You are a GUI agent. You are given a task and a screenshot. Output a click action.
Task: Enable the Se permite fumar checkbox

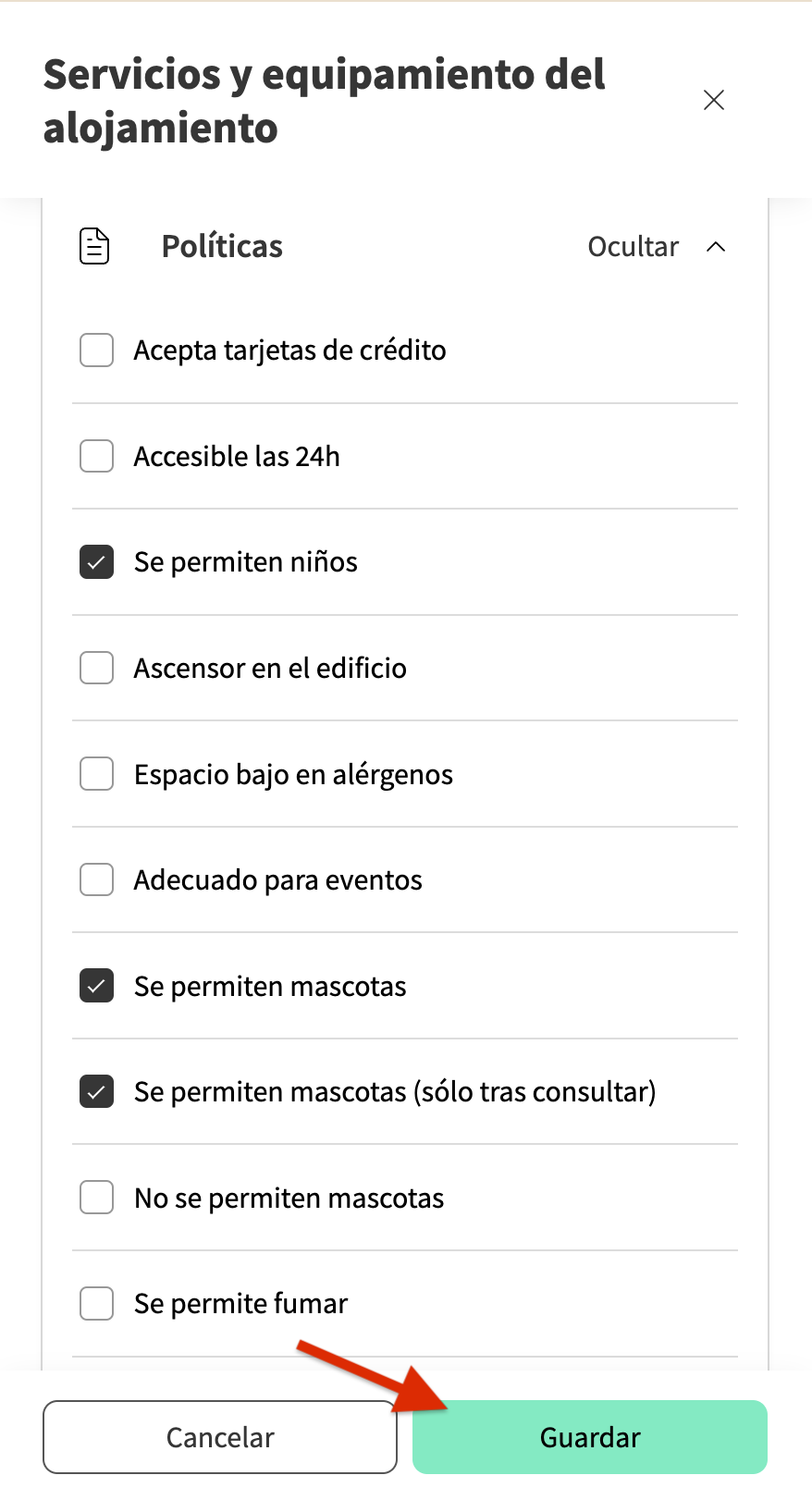[x=96, y=1303]
